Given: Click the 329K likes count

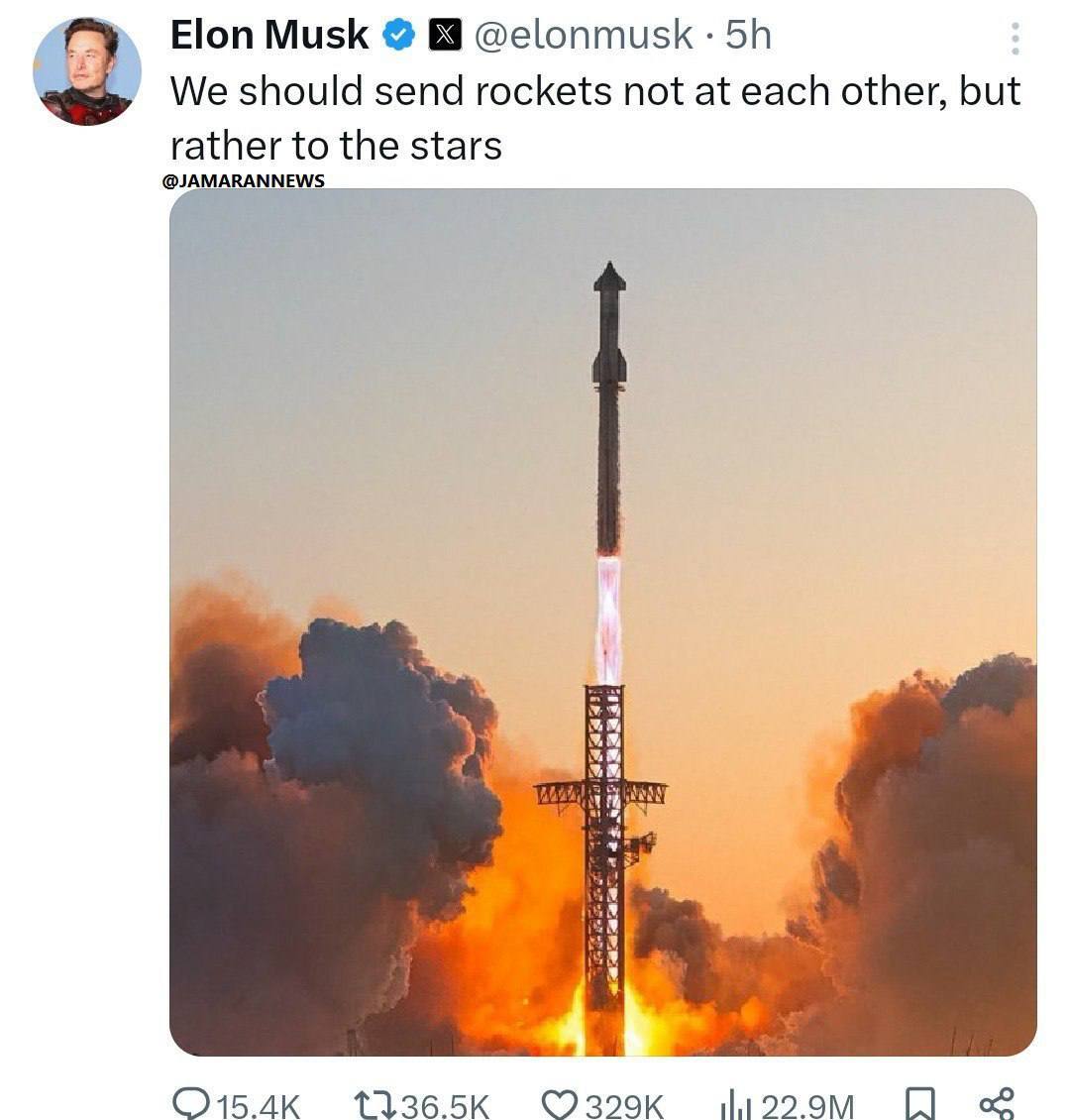Looking at the screenshot, I should (x=624, y=1105).
